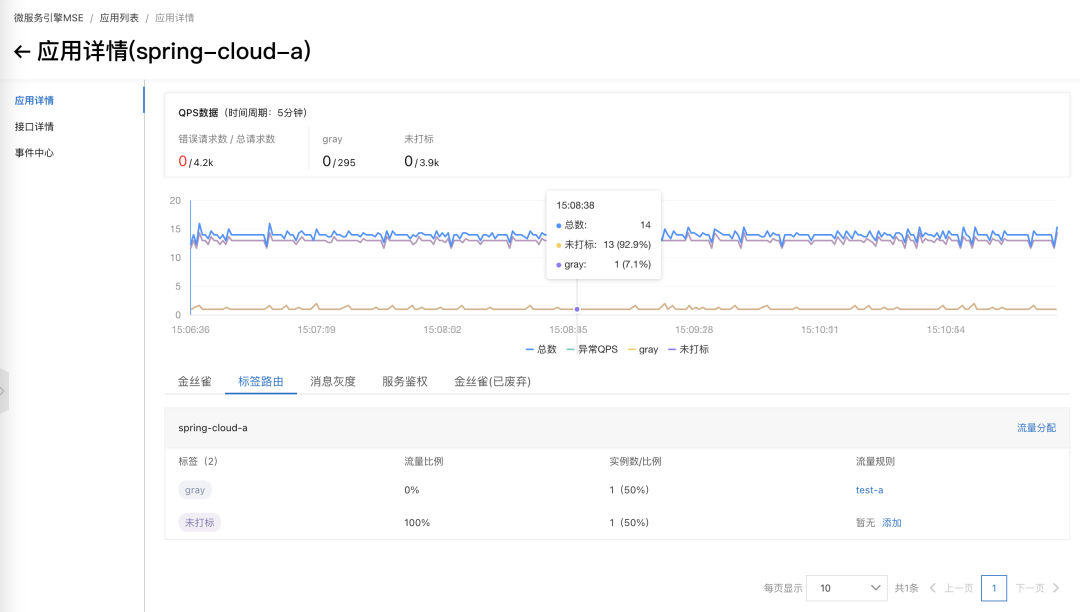Switch to the 消息灰度 tab
The image size is (1080, 612).
(333, 381)
